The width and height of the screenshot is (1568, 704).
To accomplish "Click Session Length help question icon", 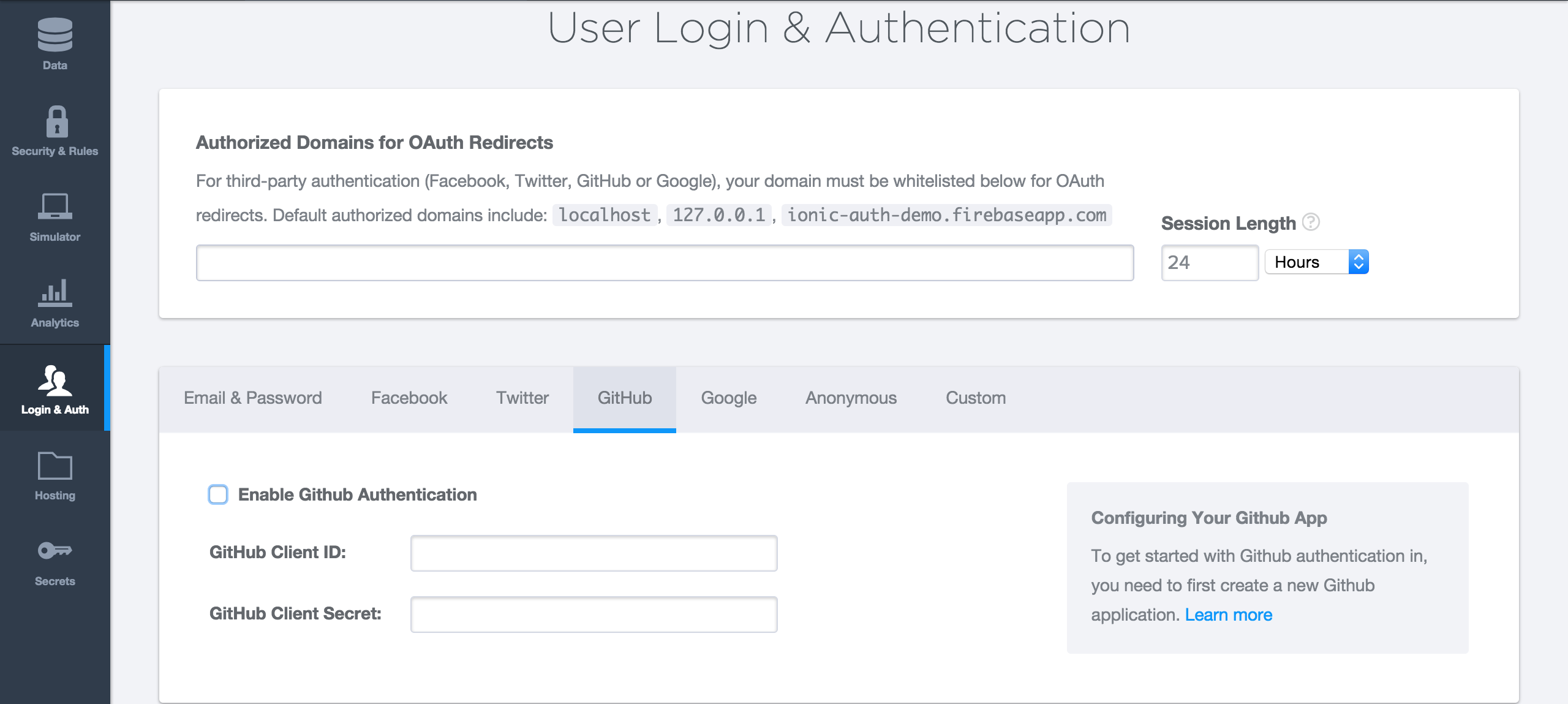I will tap(1311, 222).
